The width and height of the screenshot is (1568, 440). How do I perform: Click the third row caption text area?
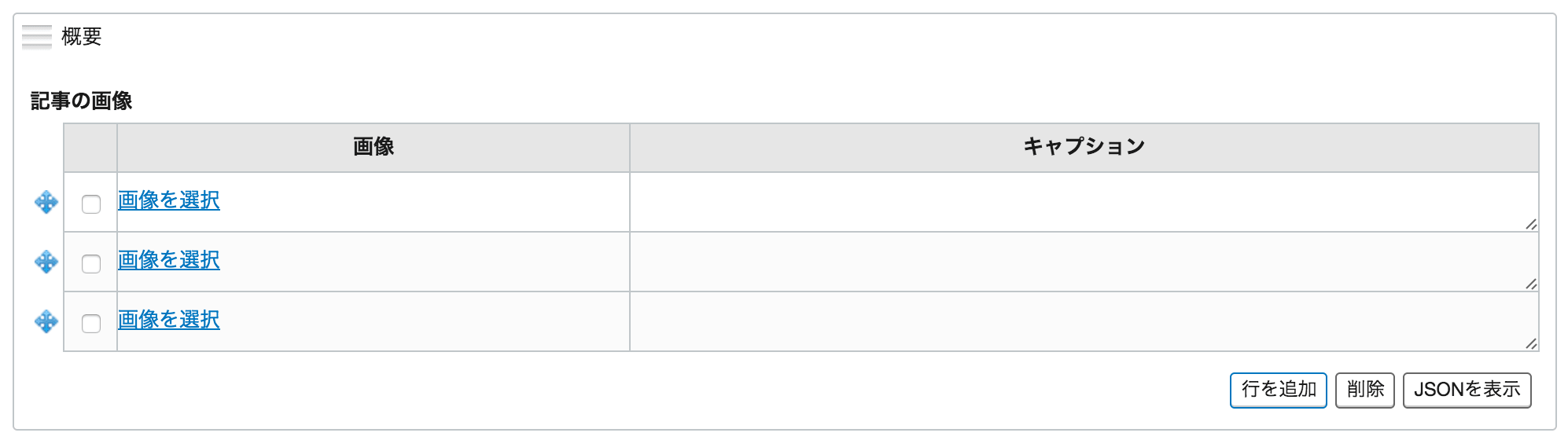point(1084,321)
